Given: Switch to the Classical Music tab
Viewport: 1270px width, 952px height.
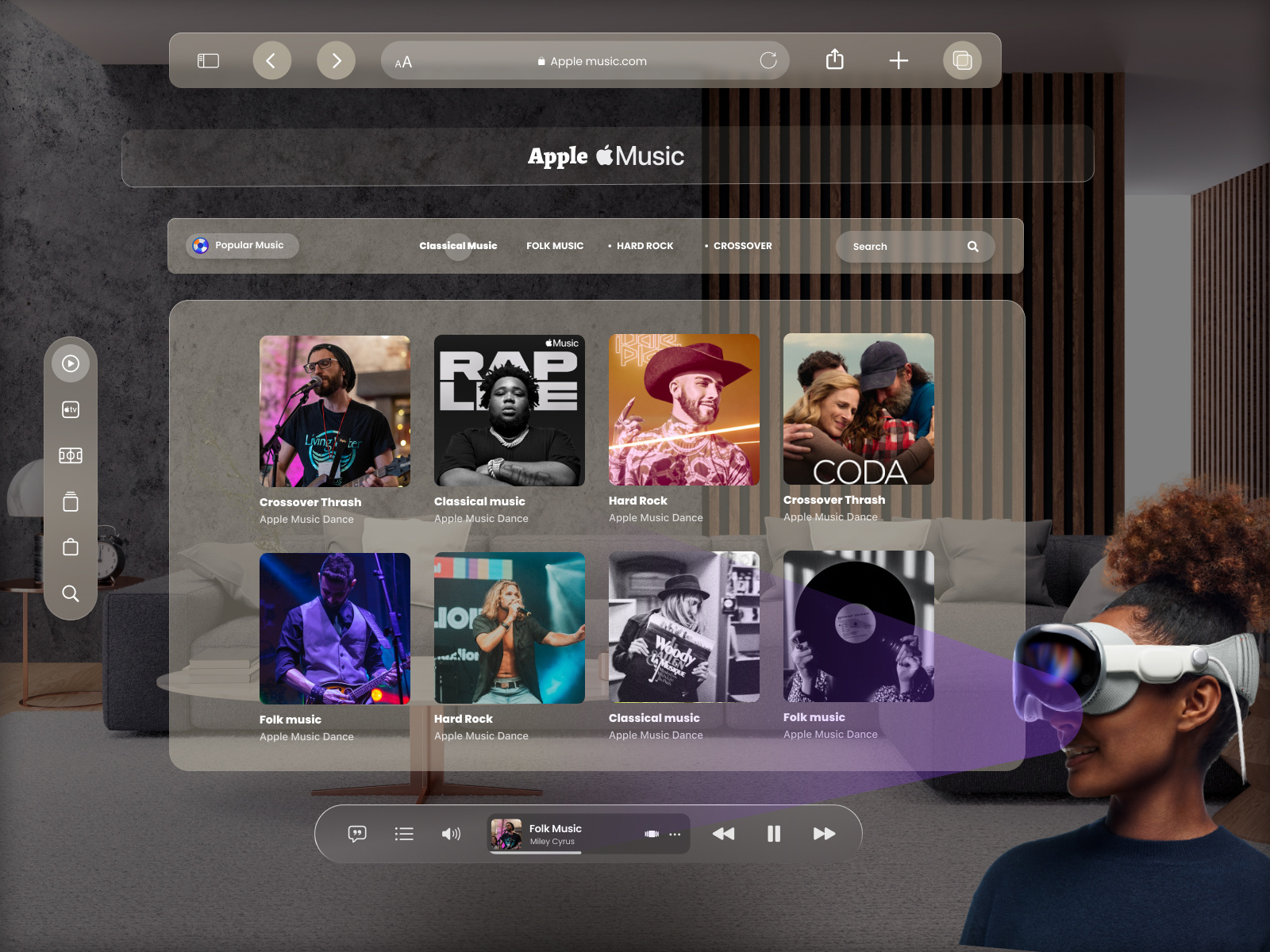Looking at the screenshot, I should pyautogui.click(x=458, y=246).
